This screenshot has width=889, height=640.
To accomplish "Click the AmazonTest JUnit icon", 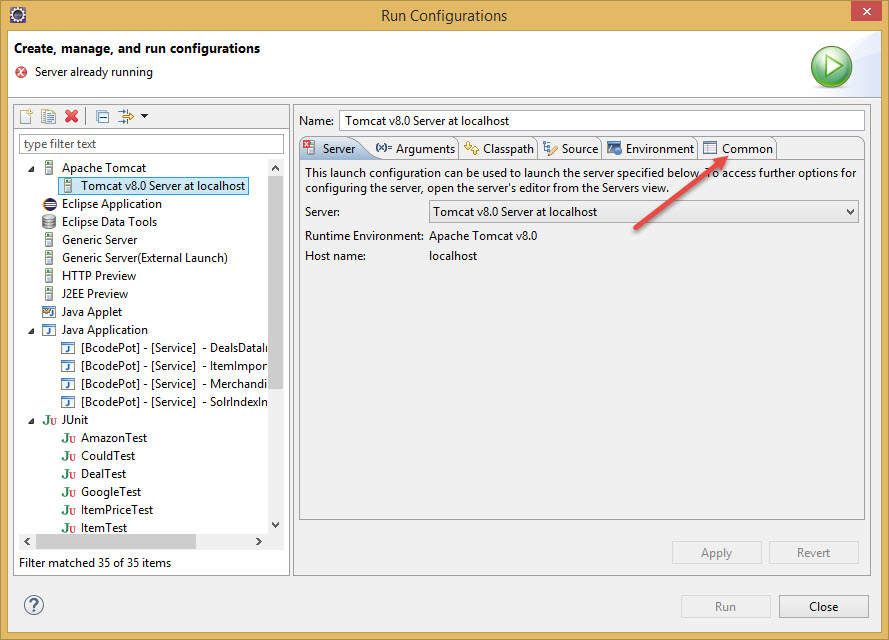I will coord(69,438).
